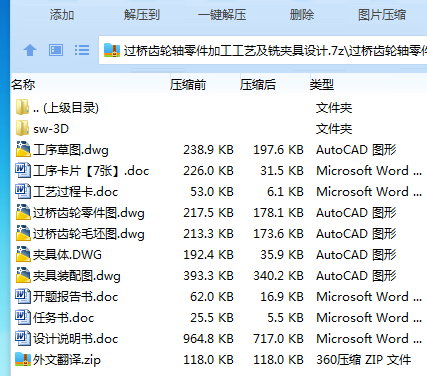This screenshot has width=427, height=376.
Task: Click the archive icon in the path bar
Action: tap(112, 50)
